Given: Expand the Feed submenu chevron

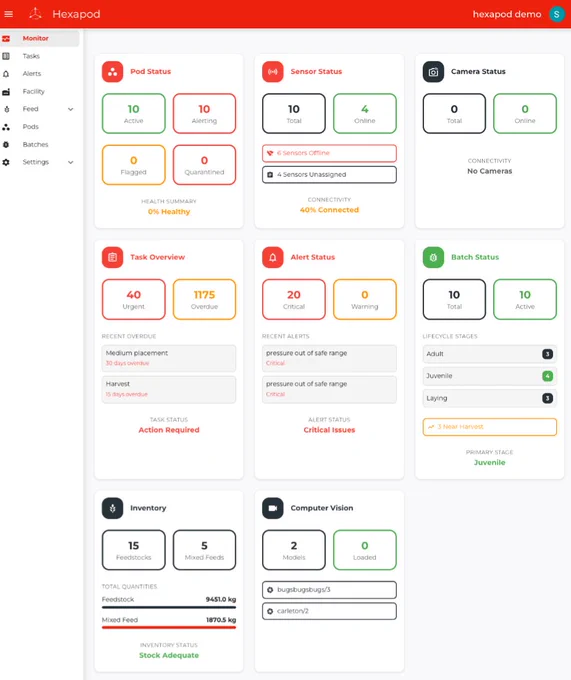Looking at the screenshot, I should pyautogui.click(x=71, y=109).
